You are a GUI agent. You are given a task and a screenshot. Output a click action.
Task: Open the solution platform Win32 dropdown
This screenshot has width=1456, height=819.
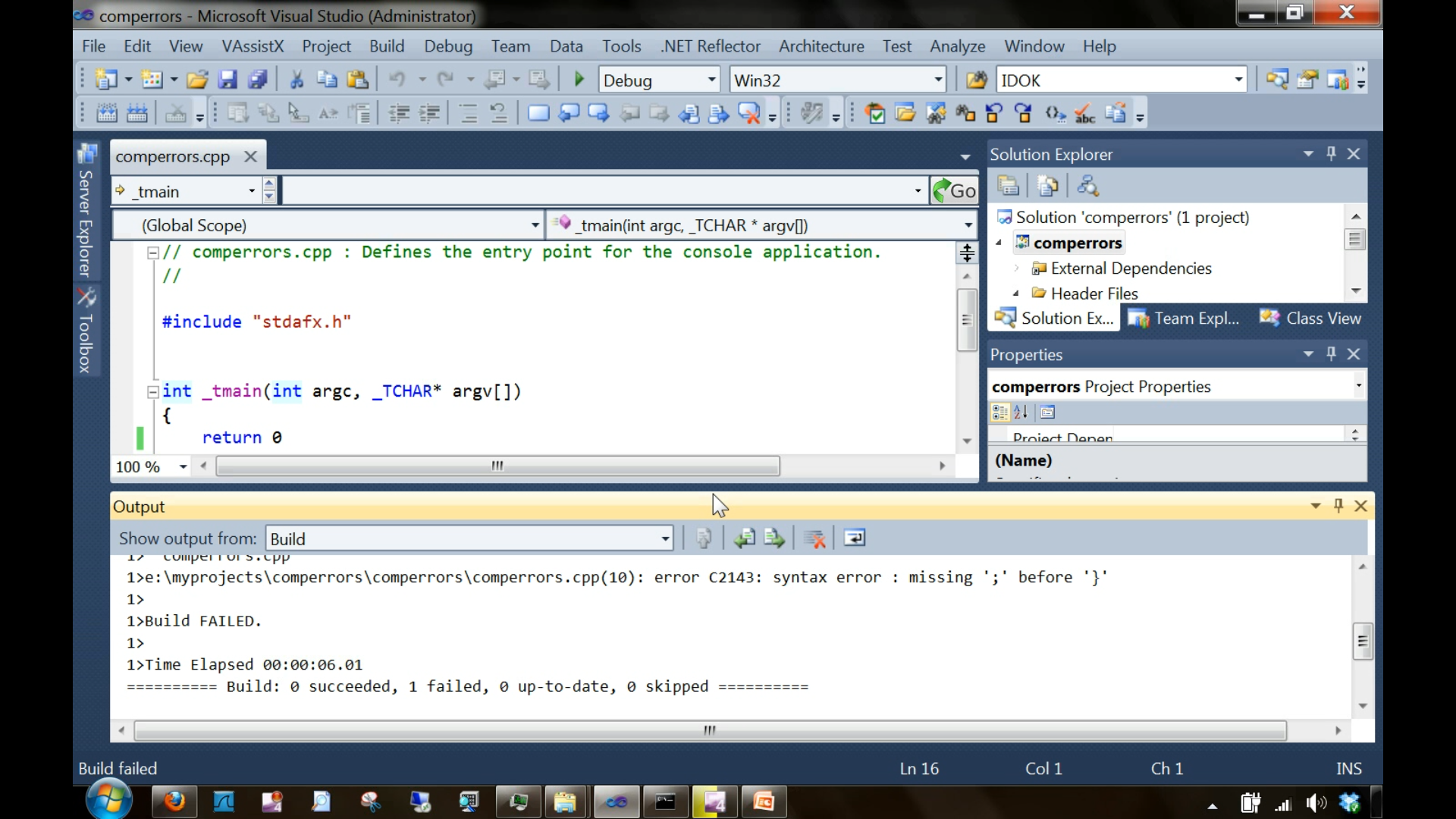pyautogui.click(x=937, y=79)
